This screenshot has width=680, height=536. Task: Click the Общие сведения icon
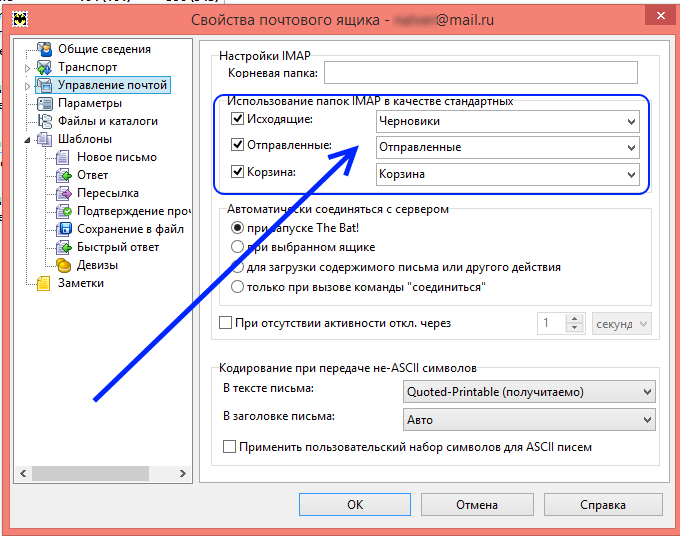45,49
